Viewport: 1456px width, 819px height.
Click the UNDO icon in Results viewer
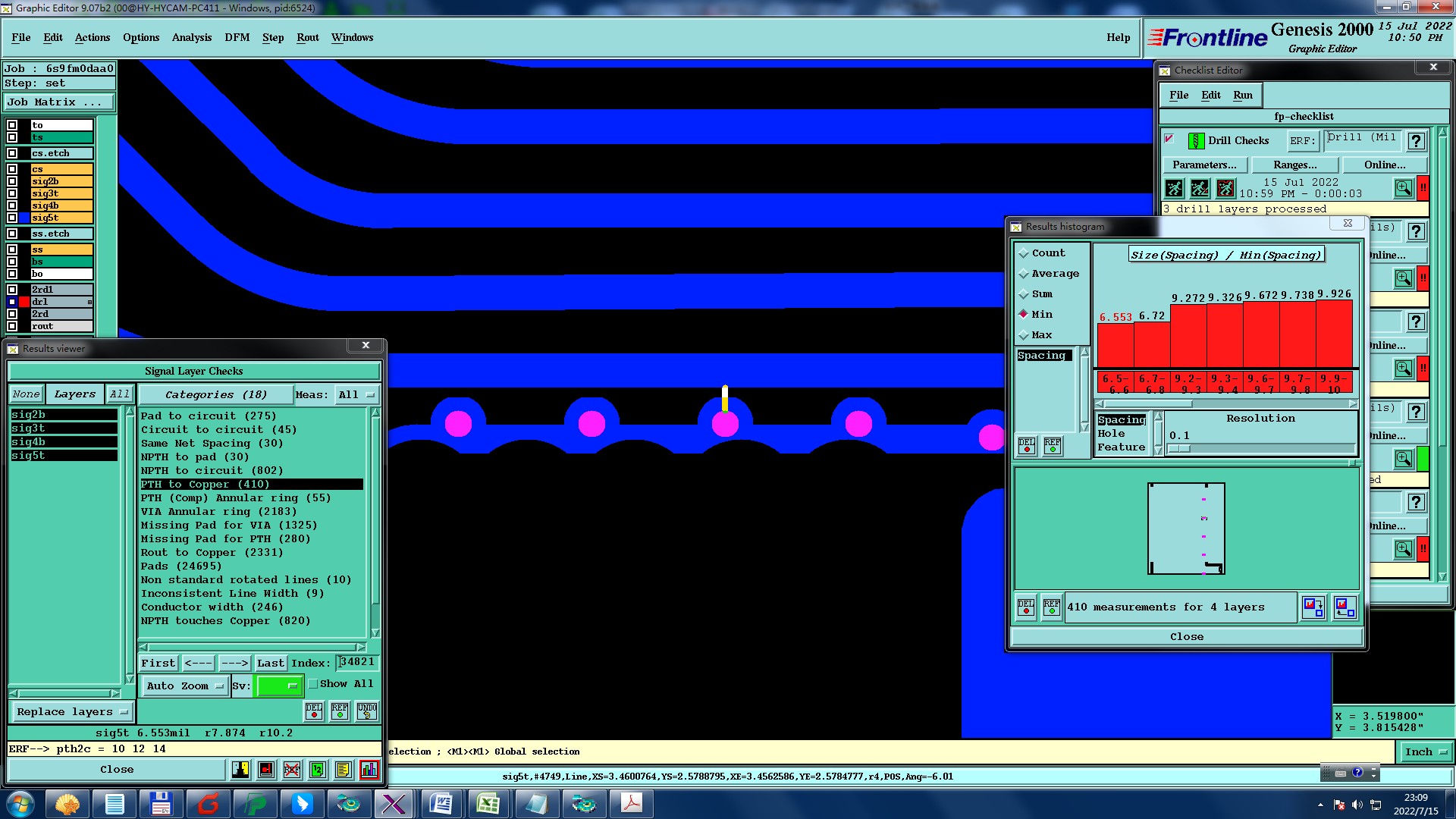[x=367, y=711]
